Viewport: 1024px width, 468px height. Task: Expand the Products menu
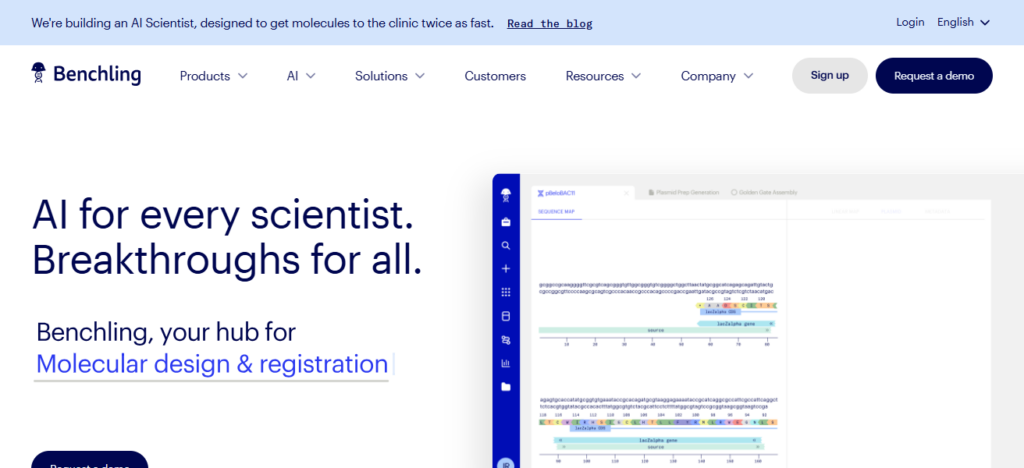[x=214, y=76]
